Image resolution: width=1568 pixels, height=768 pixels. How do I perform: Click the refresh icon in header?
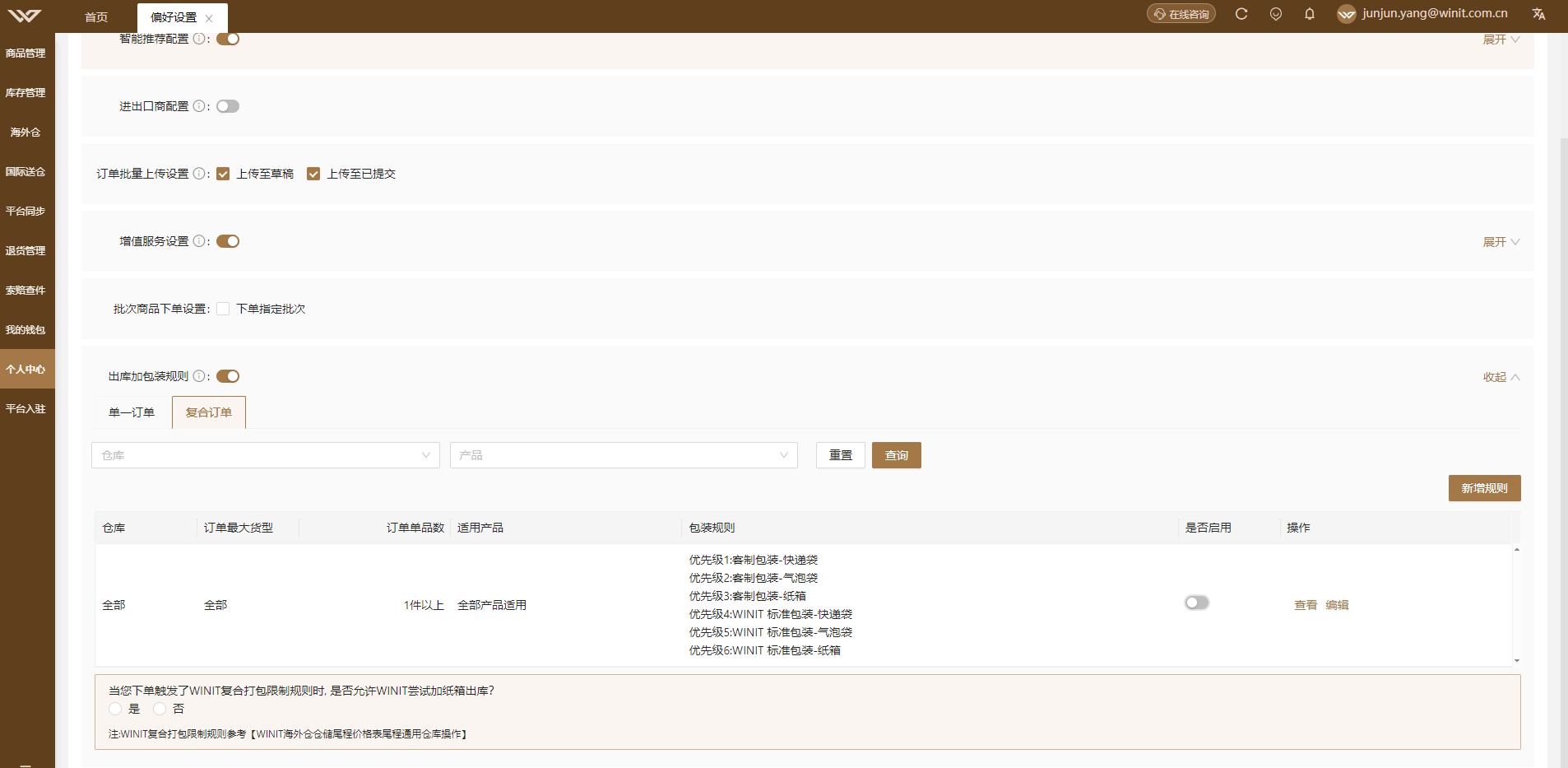(x=1241, y=14)
